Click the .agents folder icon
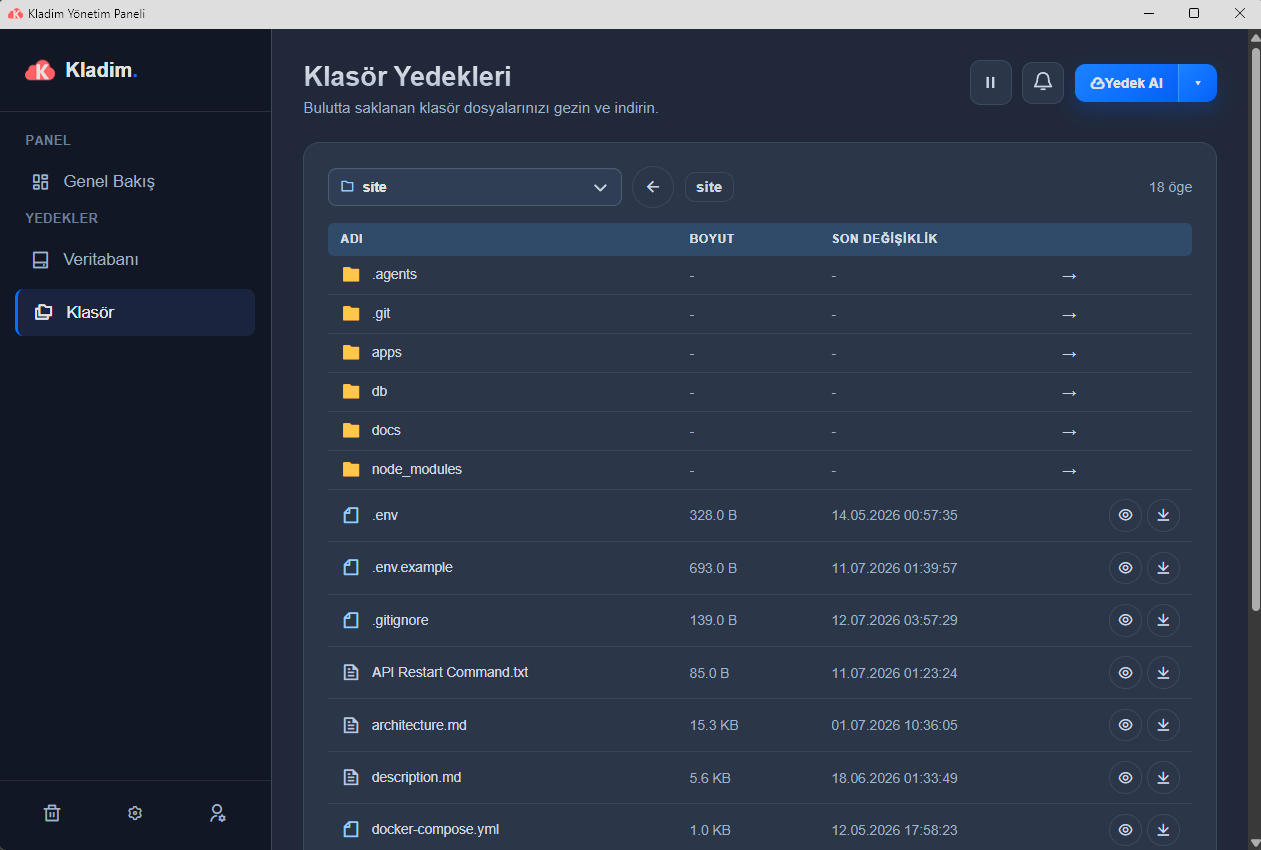 pos(351,274)
